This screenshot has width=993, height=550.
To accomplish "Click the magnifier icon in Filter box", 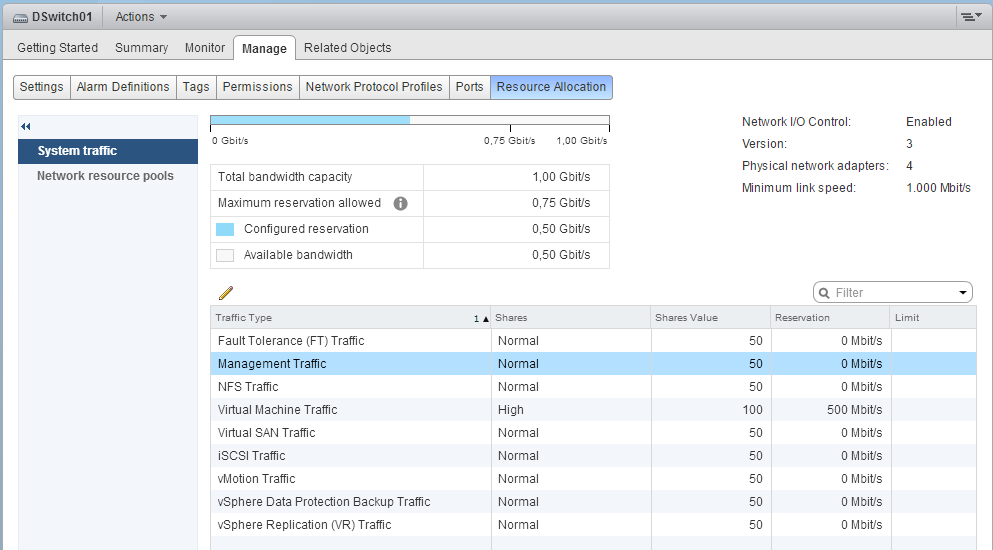I will tap(825, 293).
